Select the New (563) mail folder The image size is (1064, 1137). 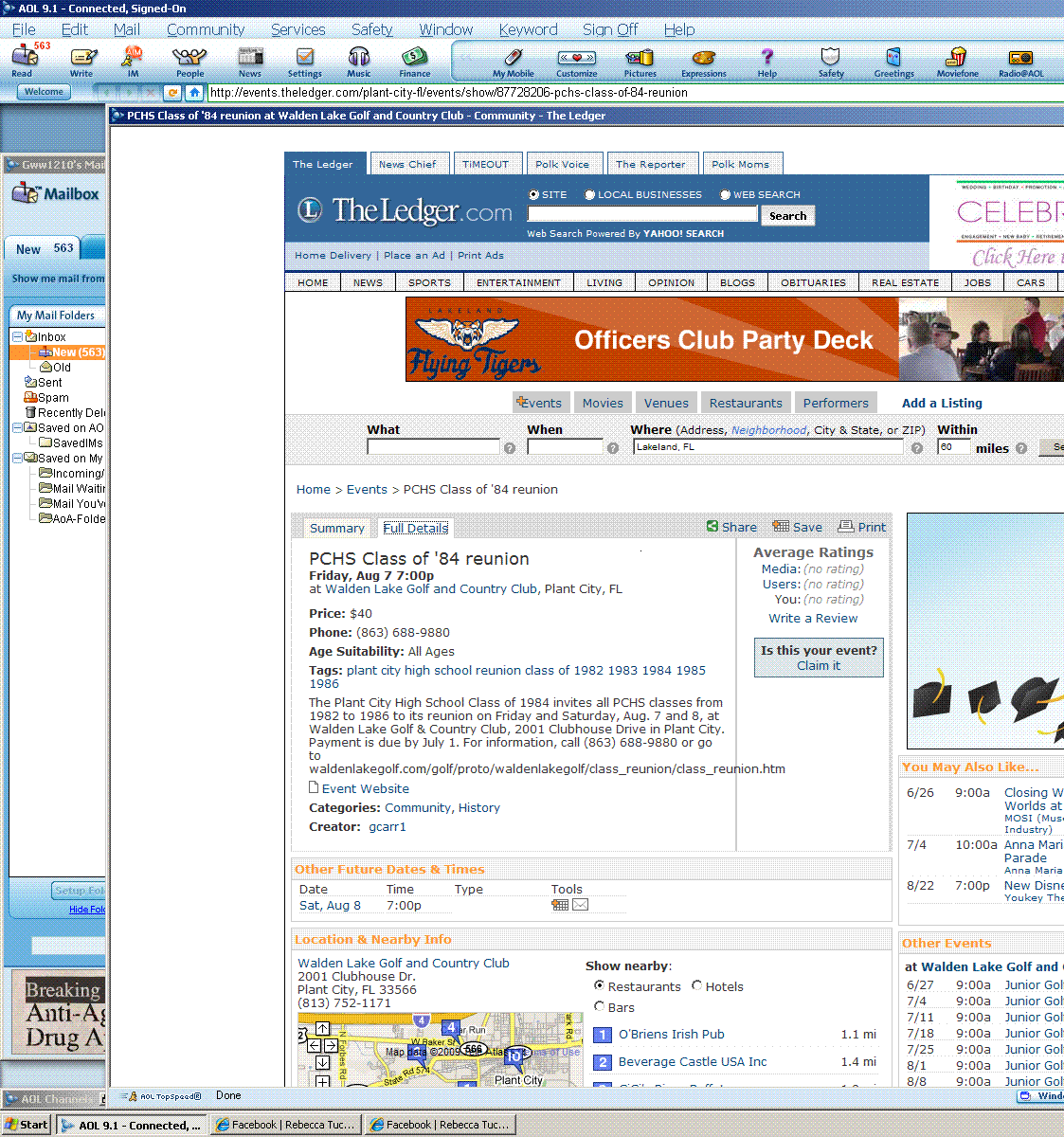pos(72,352)
